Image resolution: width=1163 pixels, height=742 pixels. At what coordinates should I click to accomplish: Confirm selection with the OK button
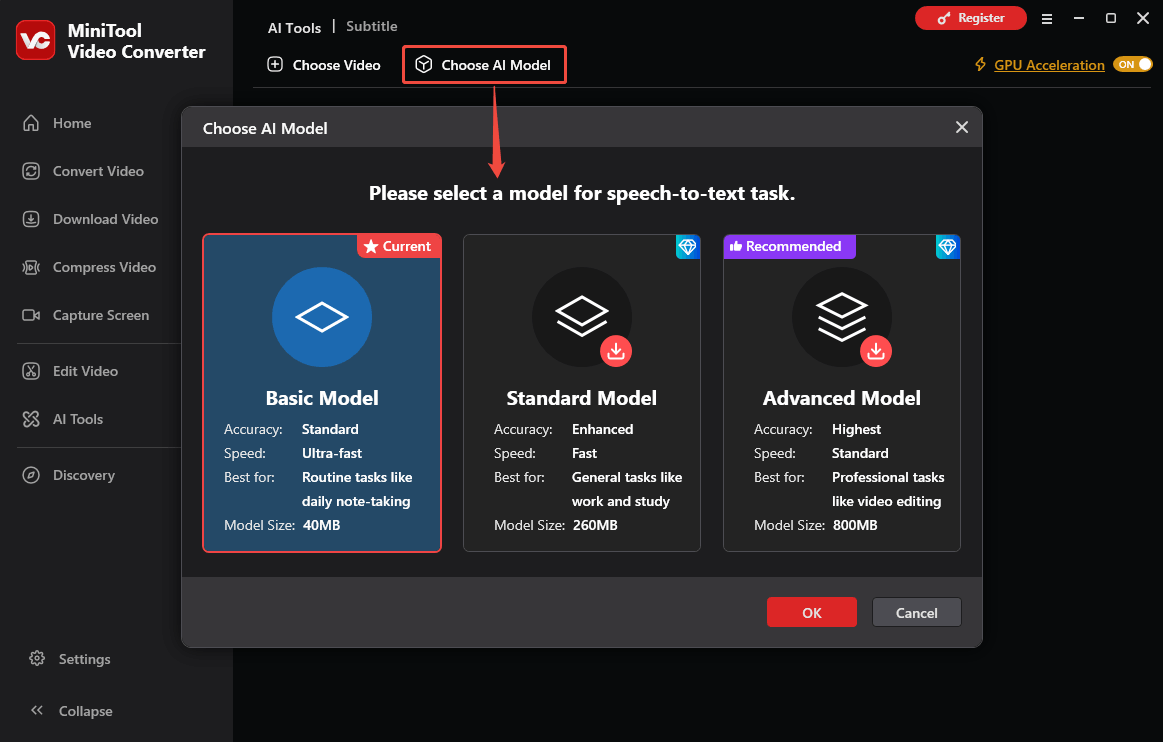coord(811,612)
